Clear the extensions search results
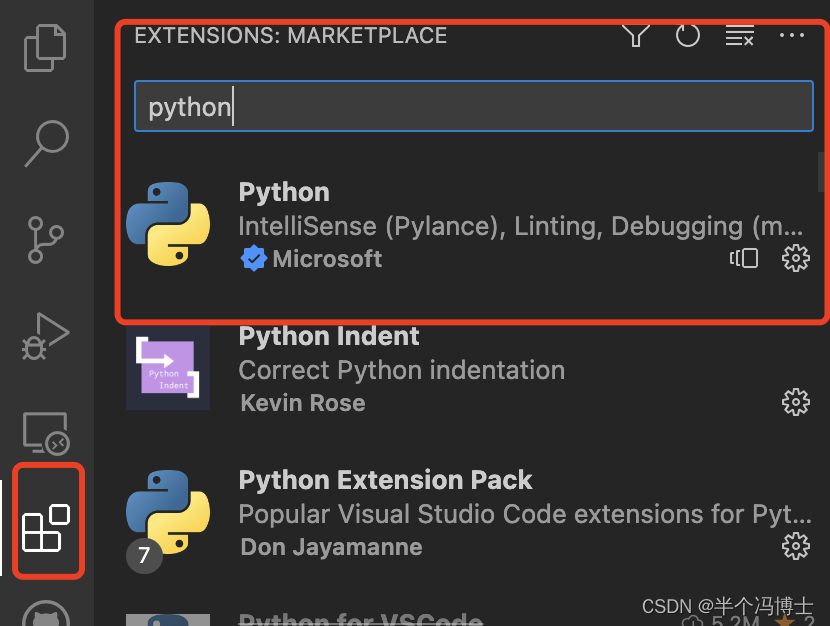Image resolution: width=830 pixels, height=626 pixels. (739, 35)
